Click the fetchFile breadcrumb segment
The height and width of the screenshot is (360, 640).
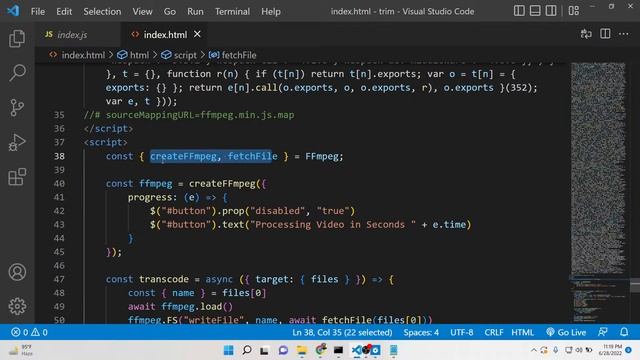[233, 55]
